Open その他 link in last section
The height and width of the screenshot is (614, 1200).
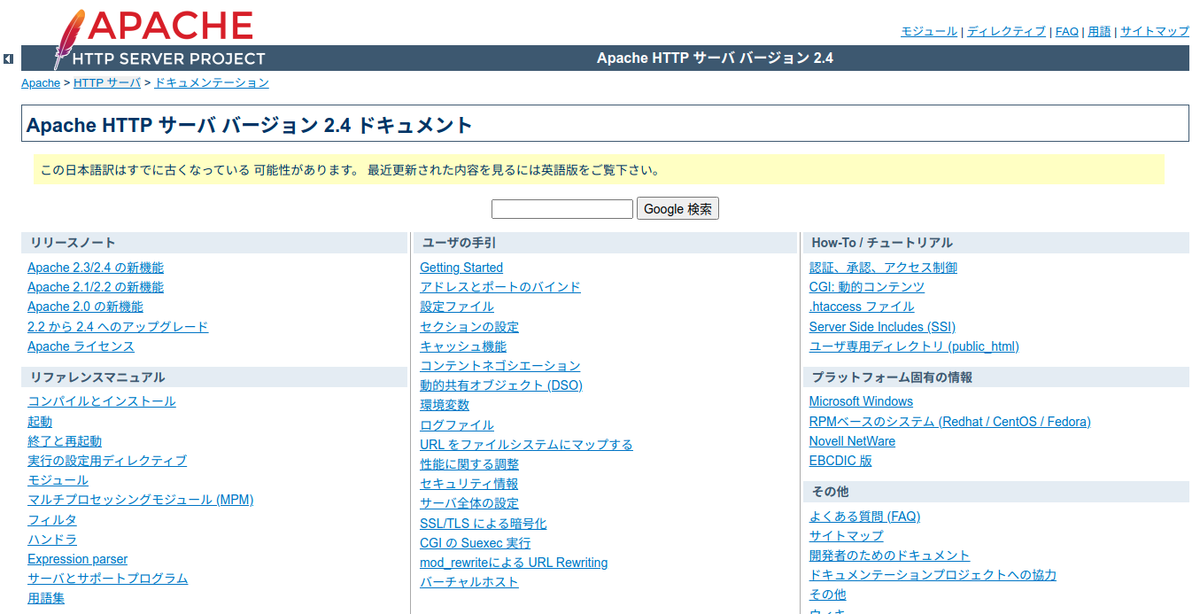click(x=827, y=595)
